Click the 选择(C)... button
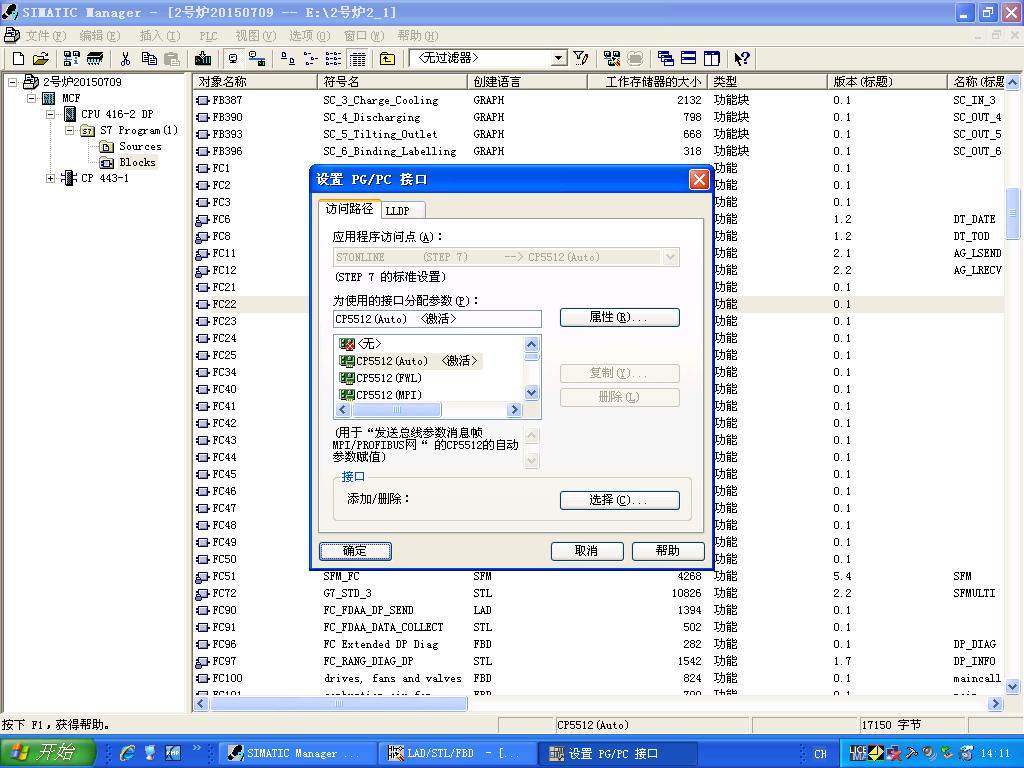Image resolution: width=1024 pixels, height=768 pixels. click(x=619, y=500)
